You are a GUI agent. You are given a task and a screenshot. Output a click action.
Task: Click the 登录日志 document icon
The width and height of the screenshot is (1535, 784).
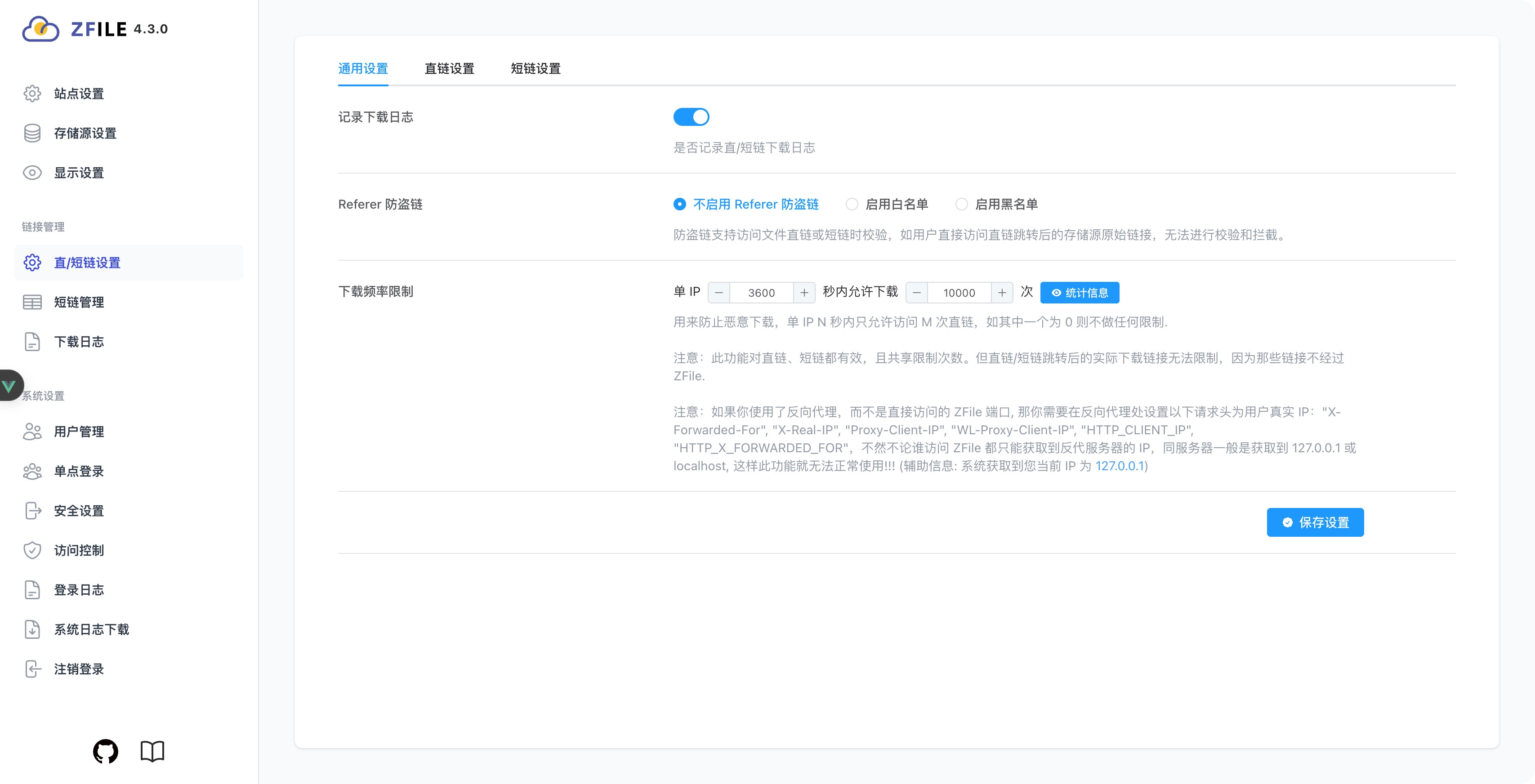pos(32,590)
